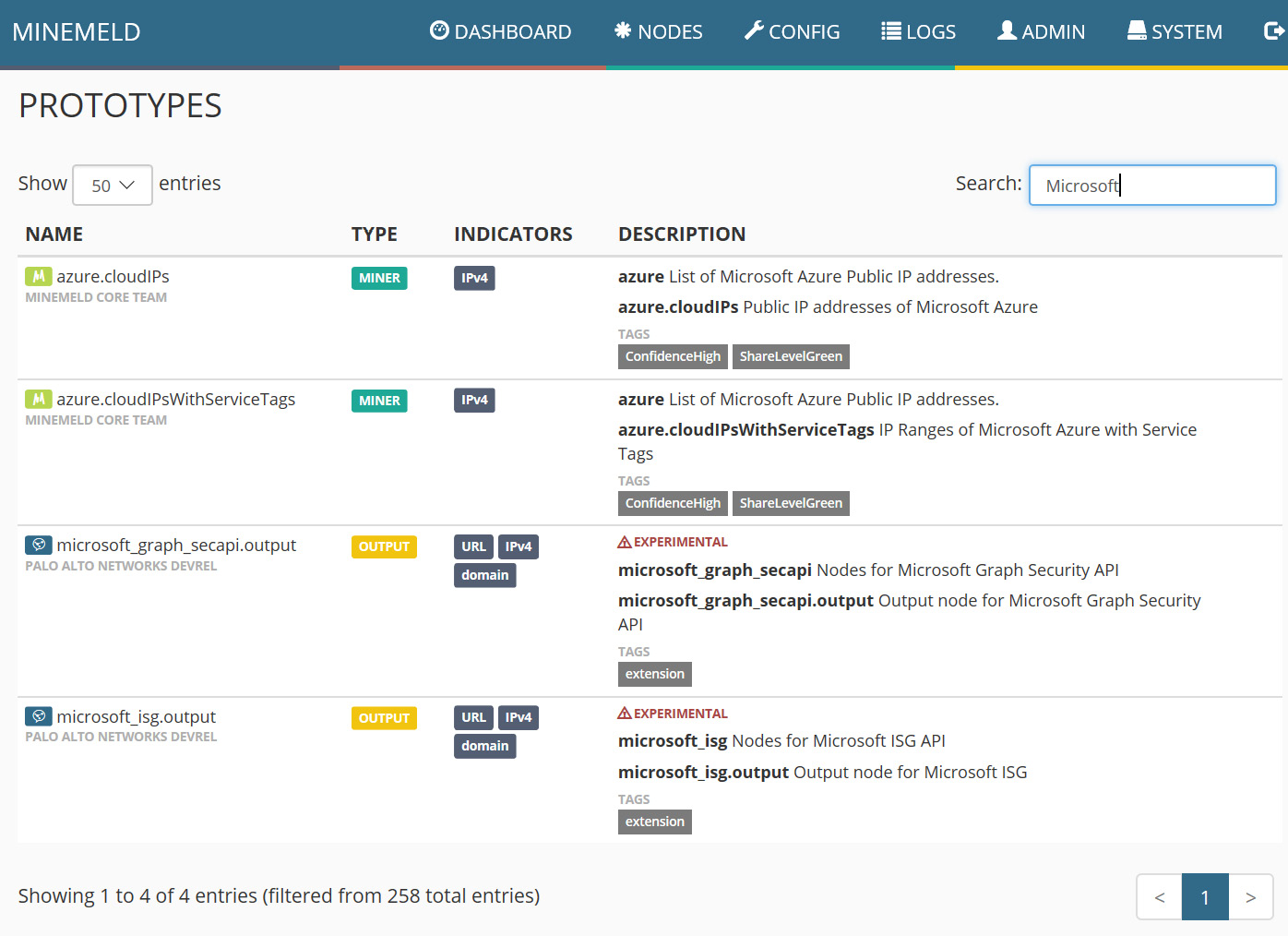Screen dimensions: 1288x936
Task: Click the OUTPUT badge for microsoft_graph_secapi.output
Action: coord(384,546)
